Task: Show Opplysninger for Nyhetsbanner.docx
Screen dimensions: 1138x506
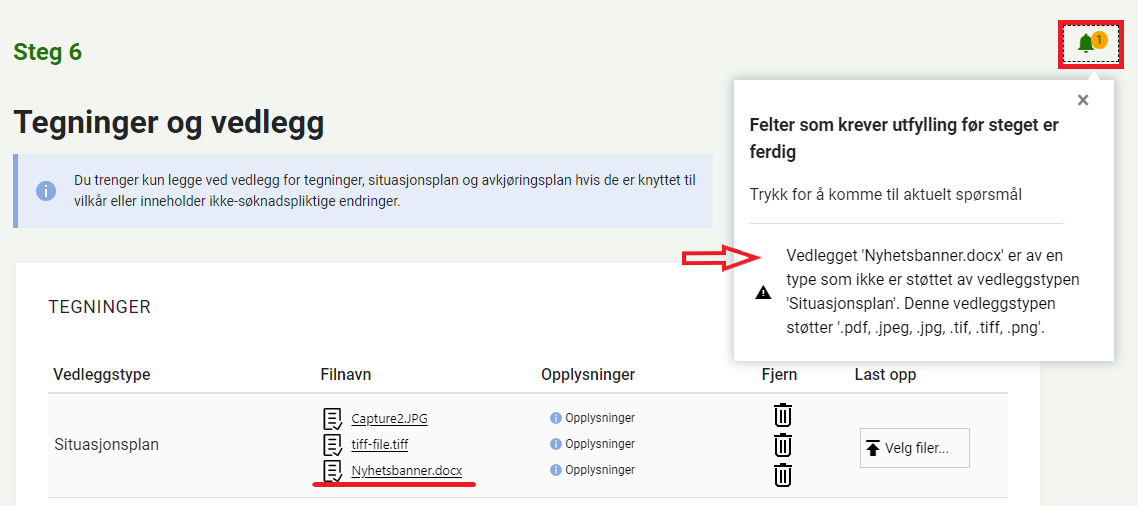Action: coord(593,470)
